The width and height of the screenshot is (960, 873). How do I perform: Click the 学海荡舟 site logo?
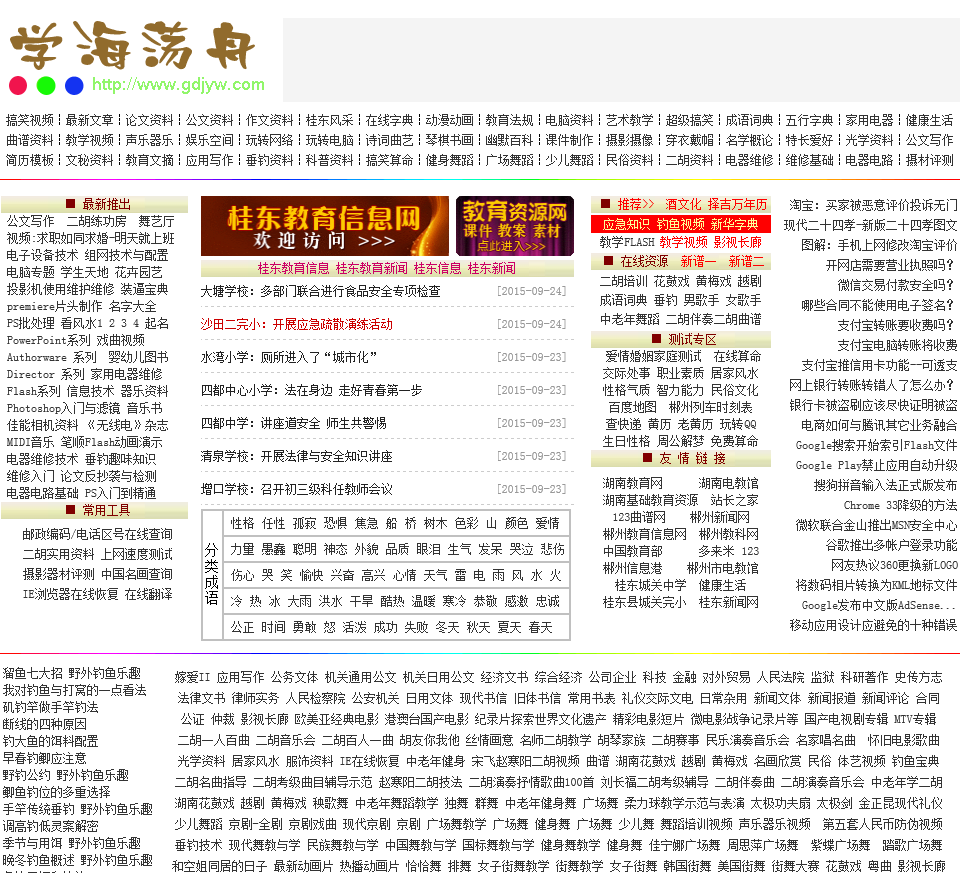[132, 45]
